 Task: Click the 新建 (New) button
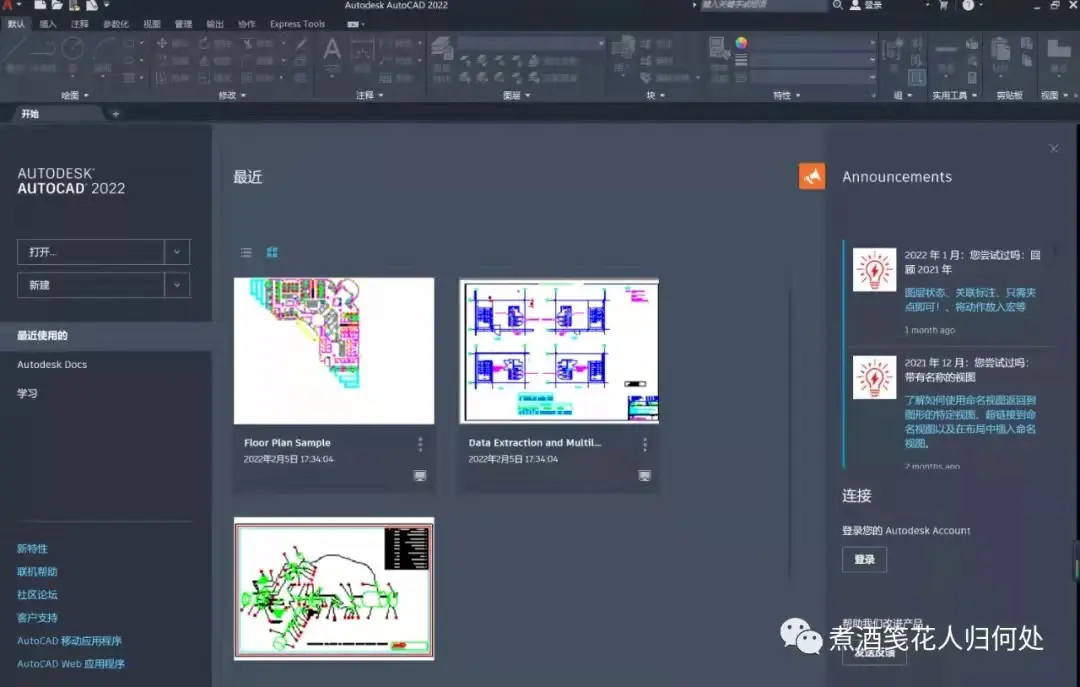tap(90, 285)
